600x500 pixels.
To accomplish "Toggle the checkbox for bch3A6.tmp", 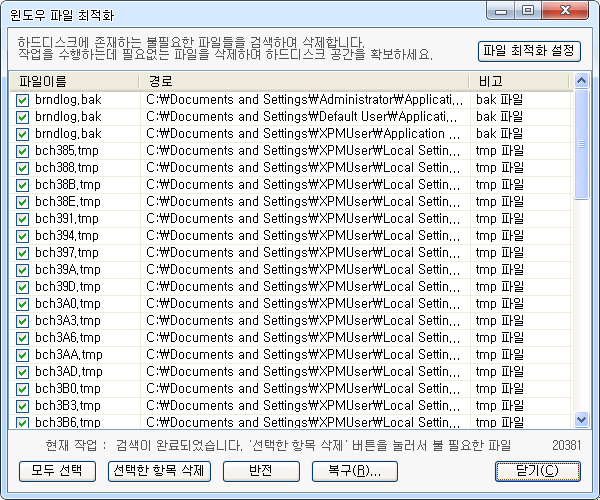I will (23, 338).
